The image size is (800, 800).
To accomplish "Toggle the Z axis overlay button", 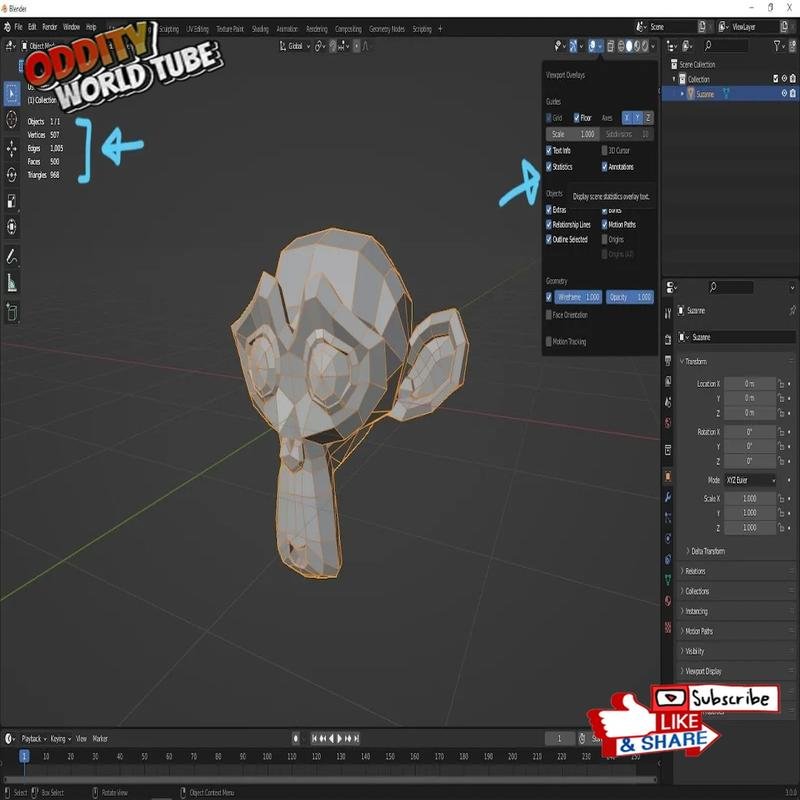I will tap(648, 118).
